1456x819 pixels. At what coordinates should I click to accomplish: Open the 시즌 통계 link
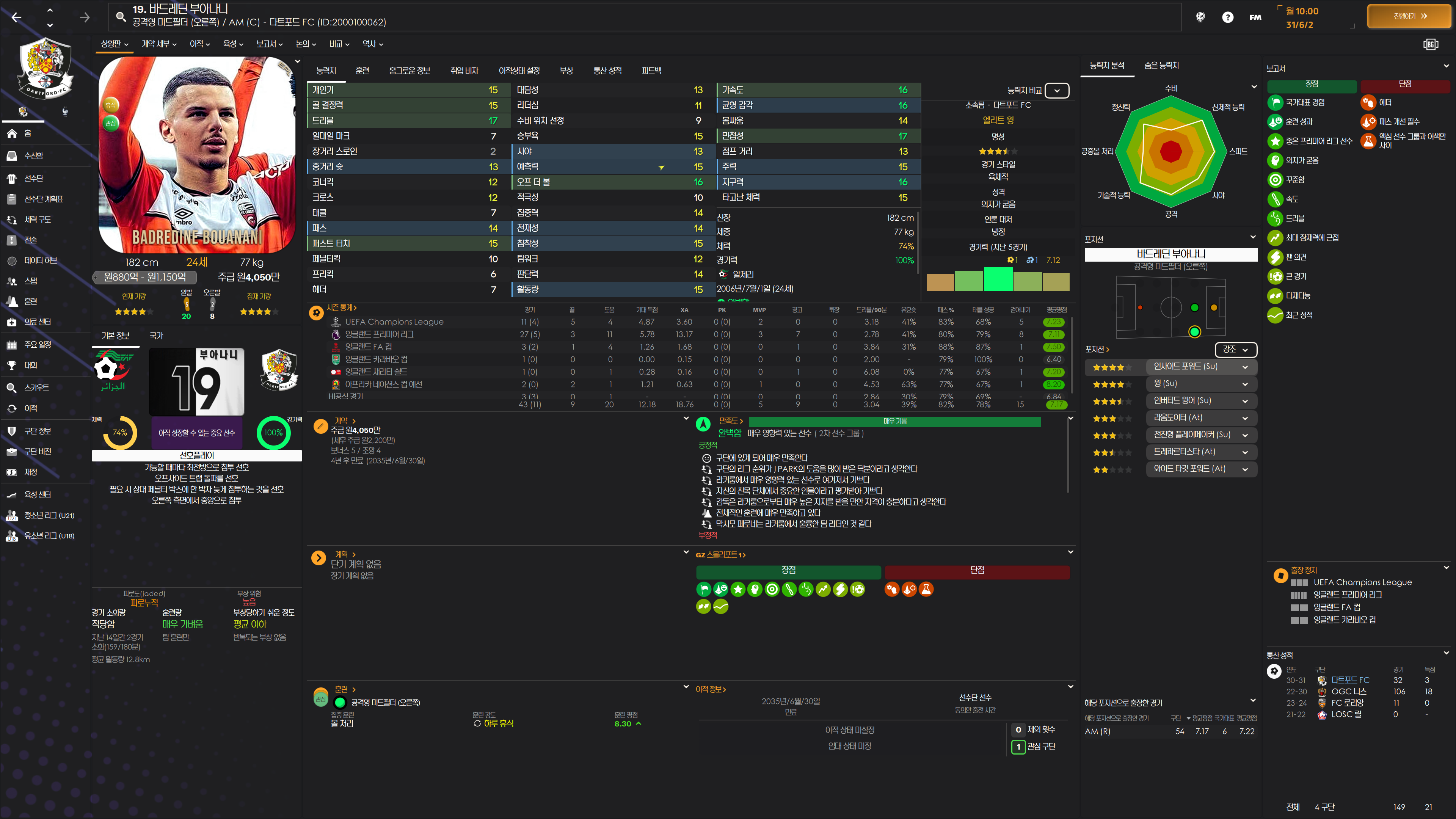click(341, 308)
